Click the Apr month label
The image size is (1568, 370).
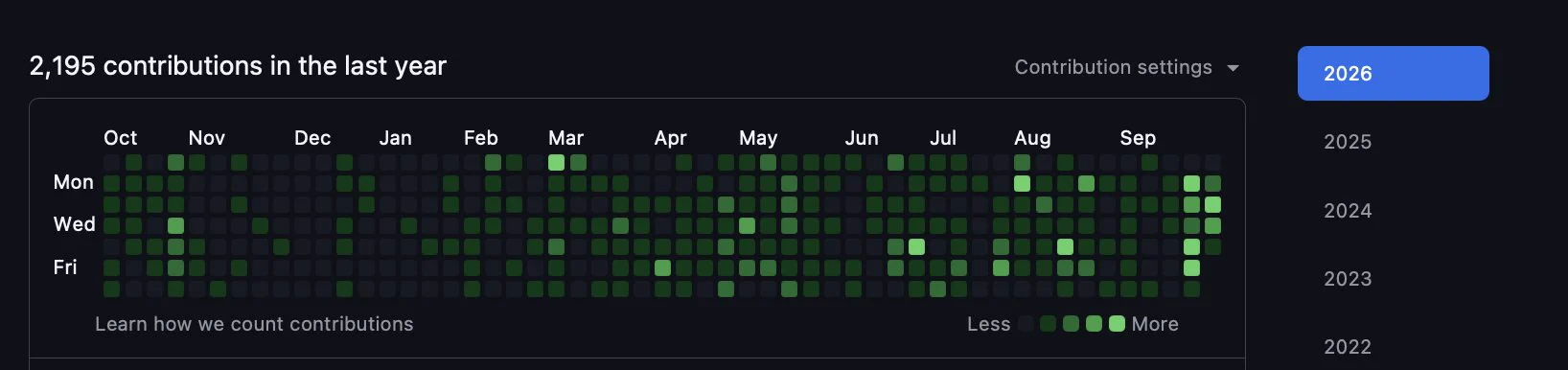click(x=671, y=138)
